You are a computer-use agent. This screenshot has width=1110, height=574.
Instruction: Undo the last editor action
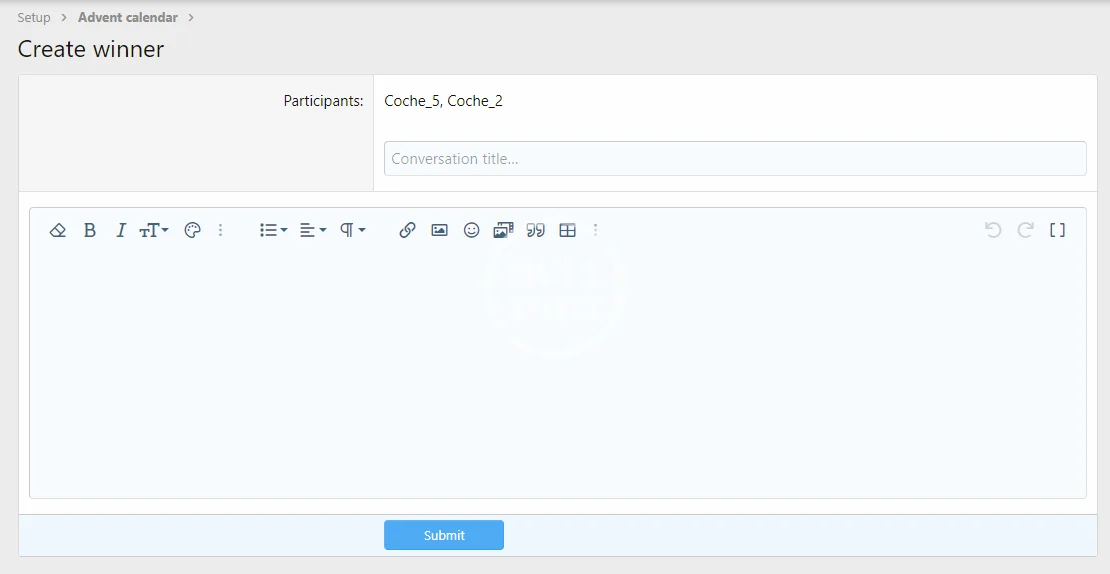[x=993, y=230]
